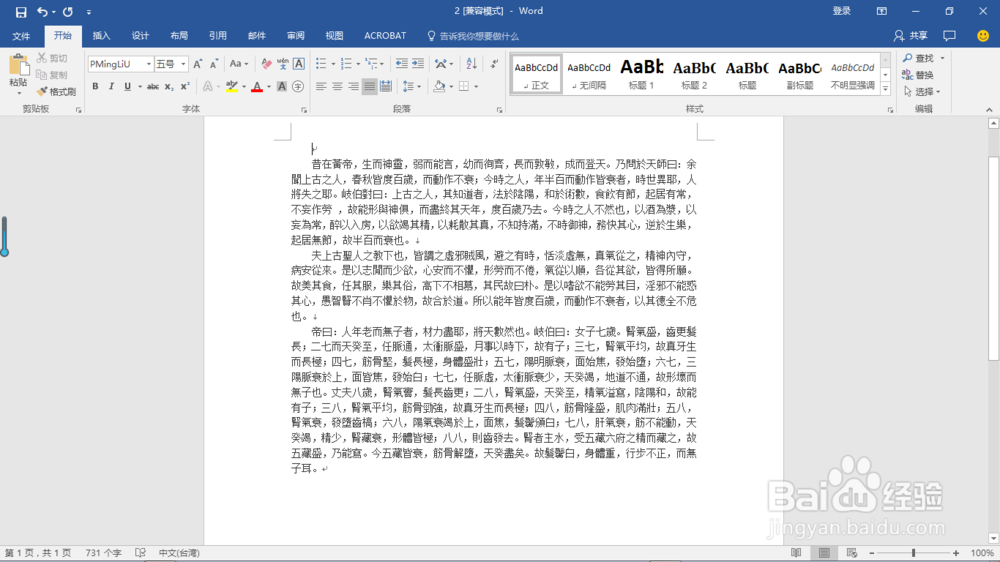Save the document with the floppy disk icon
Image resolution: width=1000 pixels, height=562 pixels.
(21, 11)
